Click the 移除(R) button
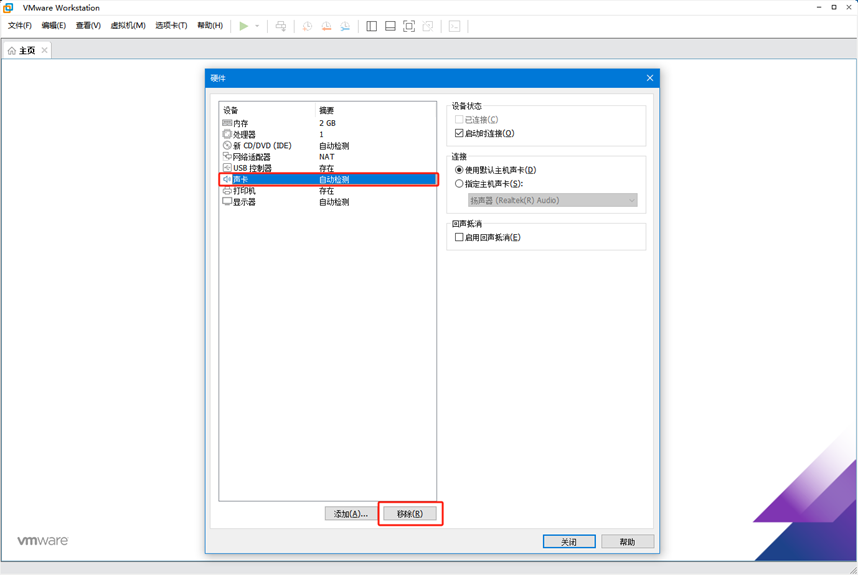Screen dimensions: 858x575 tap(410, 514)
